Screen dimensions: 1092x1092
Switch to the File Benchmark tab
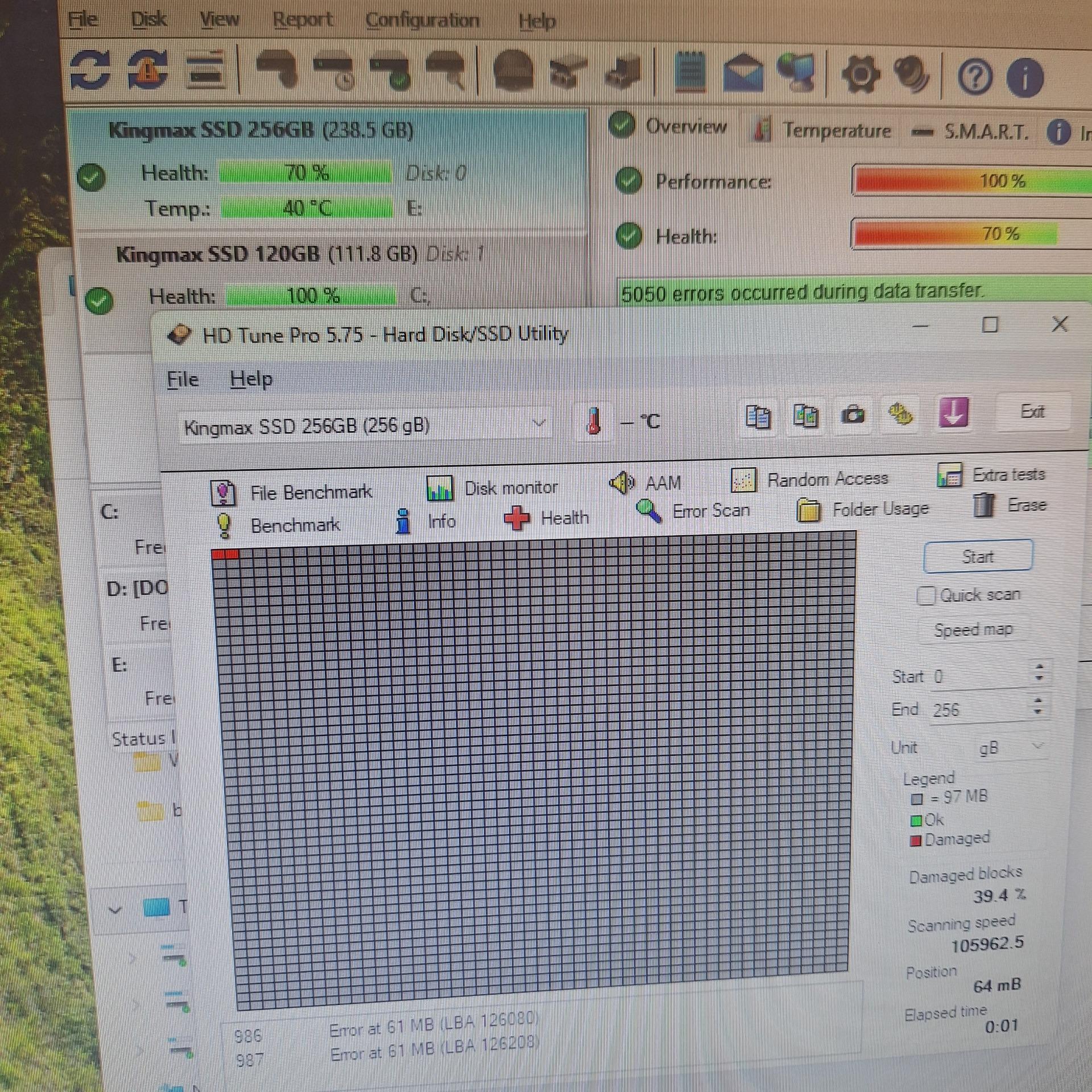291,492
